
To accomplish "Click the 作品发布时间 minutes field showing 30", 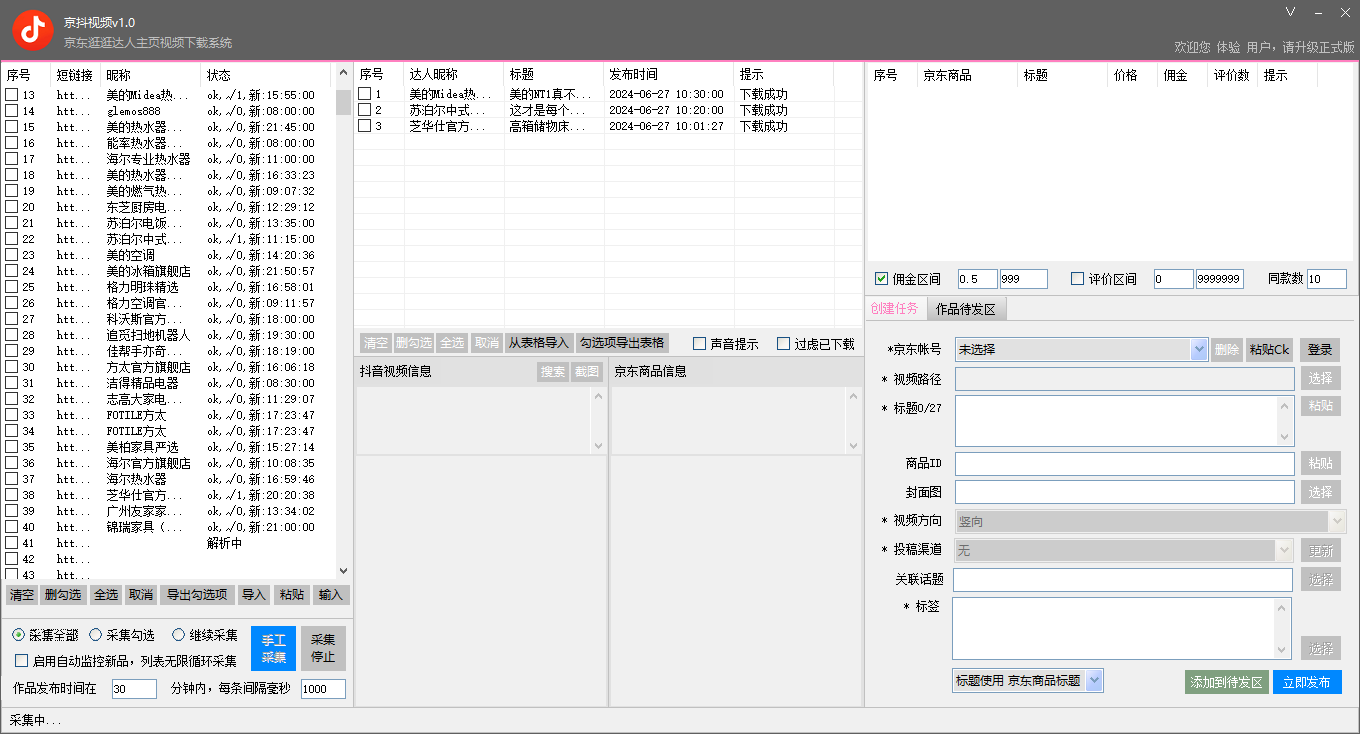I will 134,689.
